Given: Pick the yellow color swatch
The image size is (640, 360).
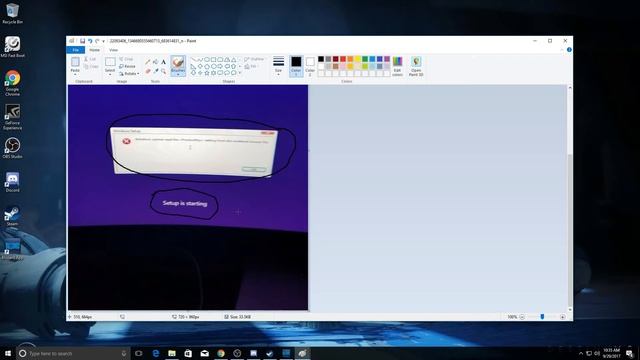Looking at the screenshot, I should point(358,59).
